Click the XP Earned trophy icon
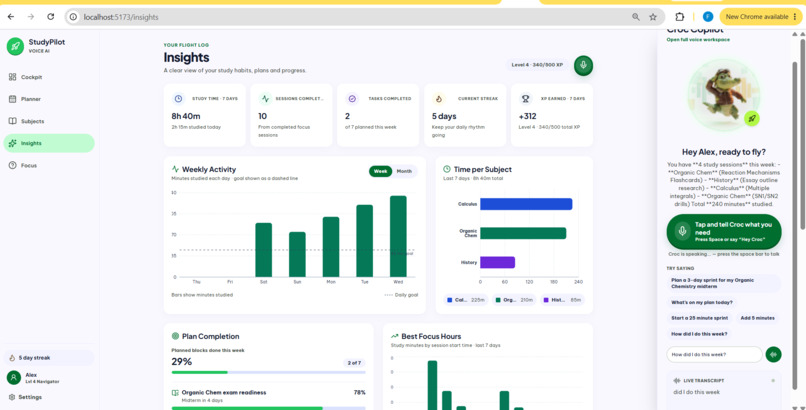The width and height of the screenshot is (806, 410). [x=525, y=98]
